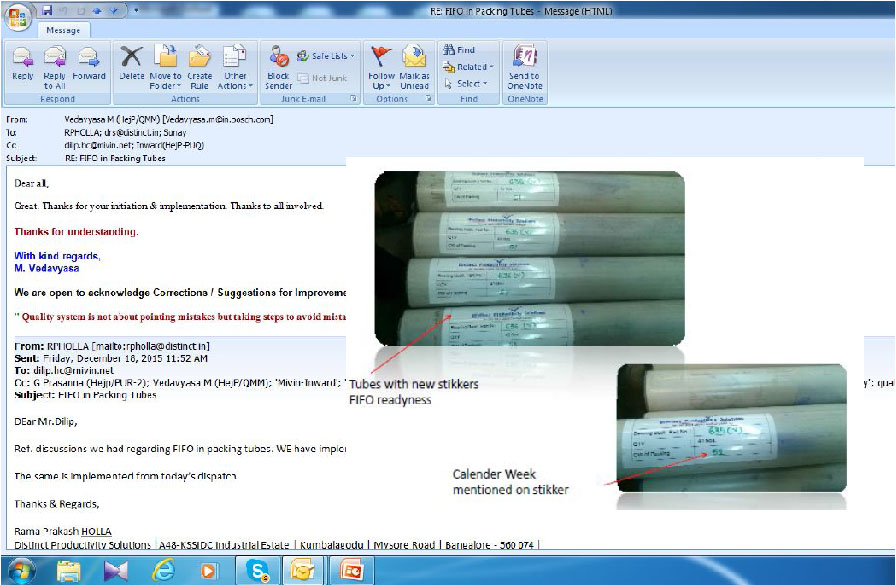Open Visual Studio from the taskbar
The width and height of the screenshot is (896, 585).
coord(116,571)
